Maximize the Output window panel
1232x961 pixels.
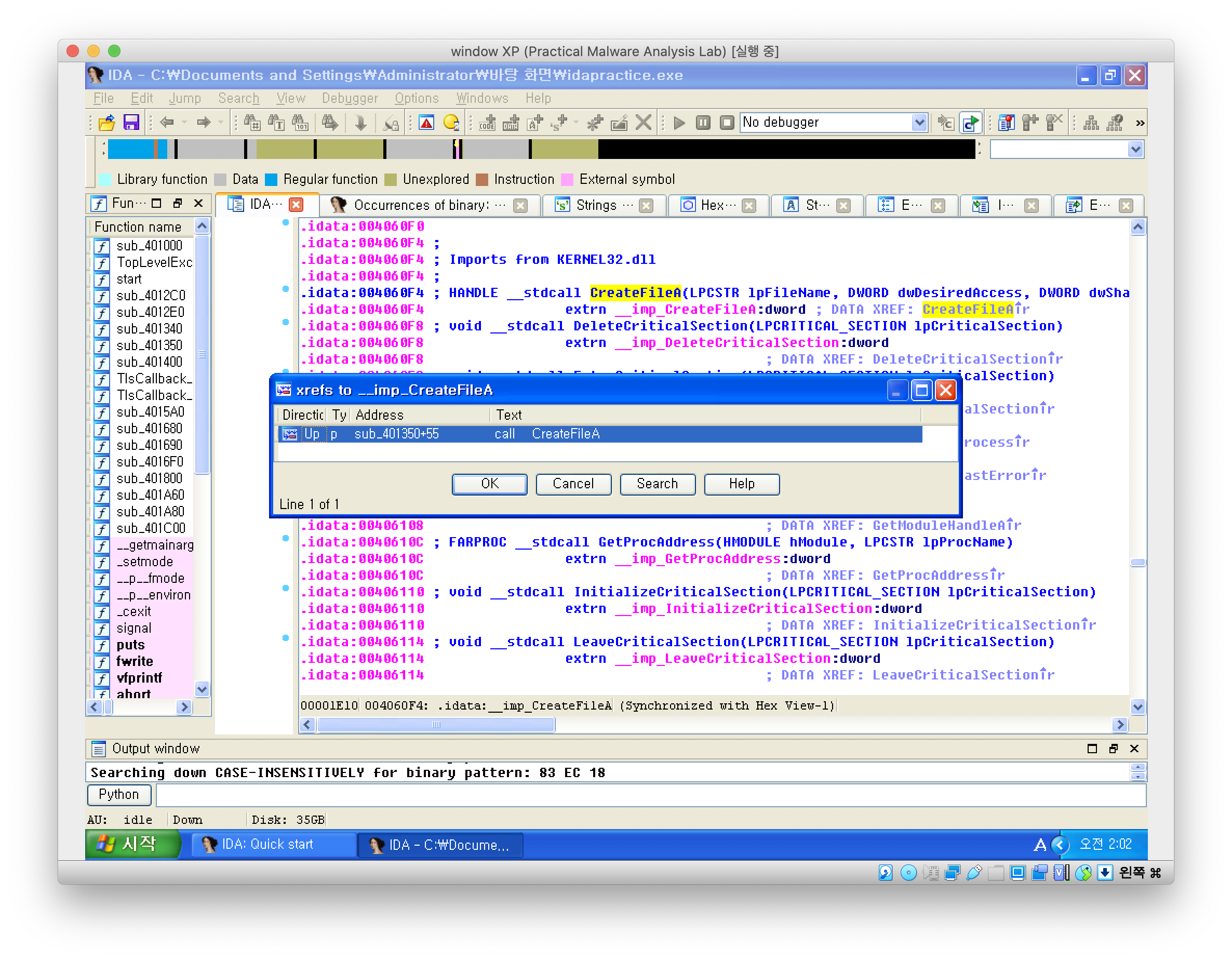coord(1092,748)
